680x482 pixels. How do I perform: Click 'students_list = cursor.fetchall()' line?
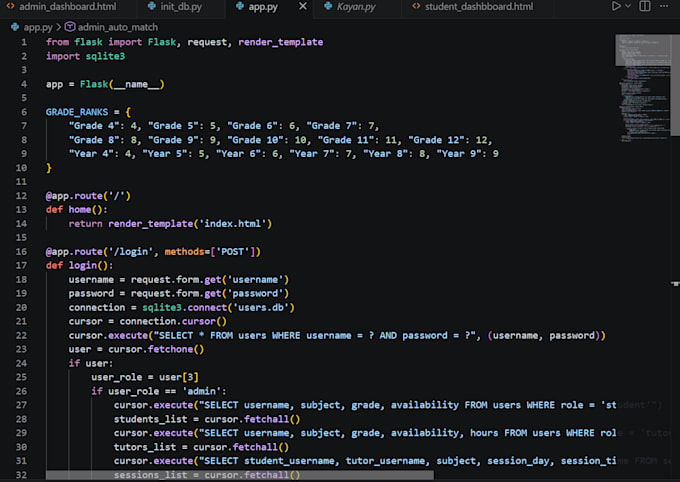[x=207, y=419]
